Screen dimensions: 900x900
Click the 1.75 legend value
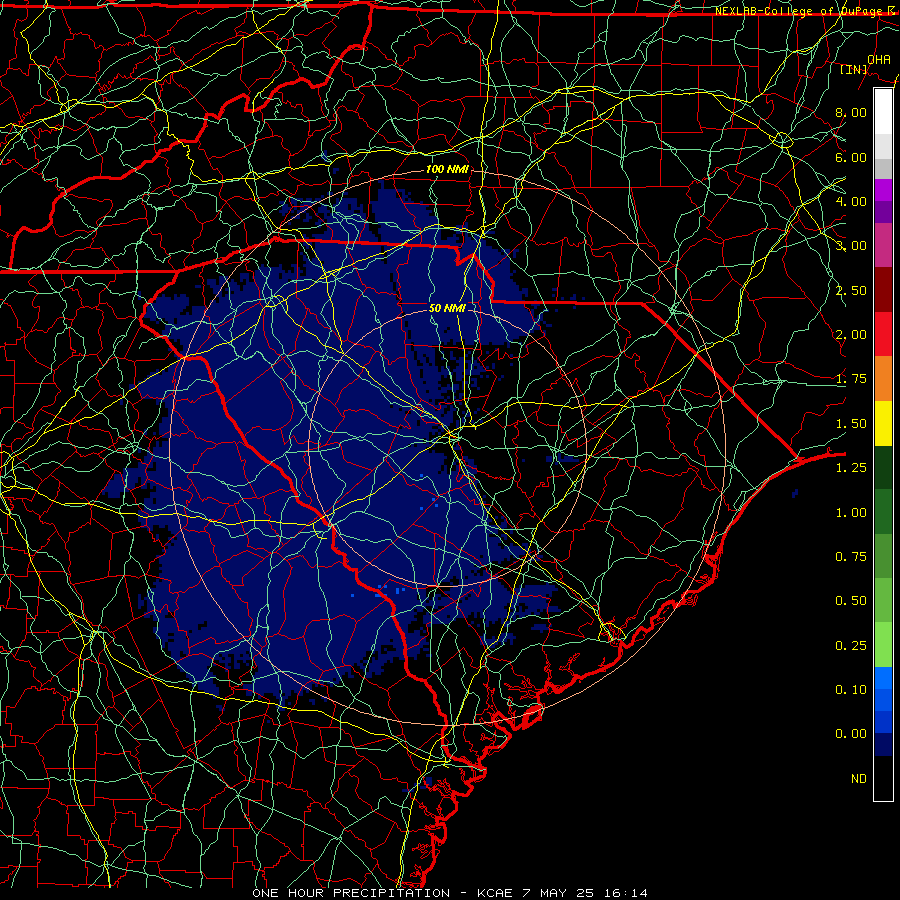pos(851,379)
